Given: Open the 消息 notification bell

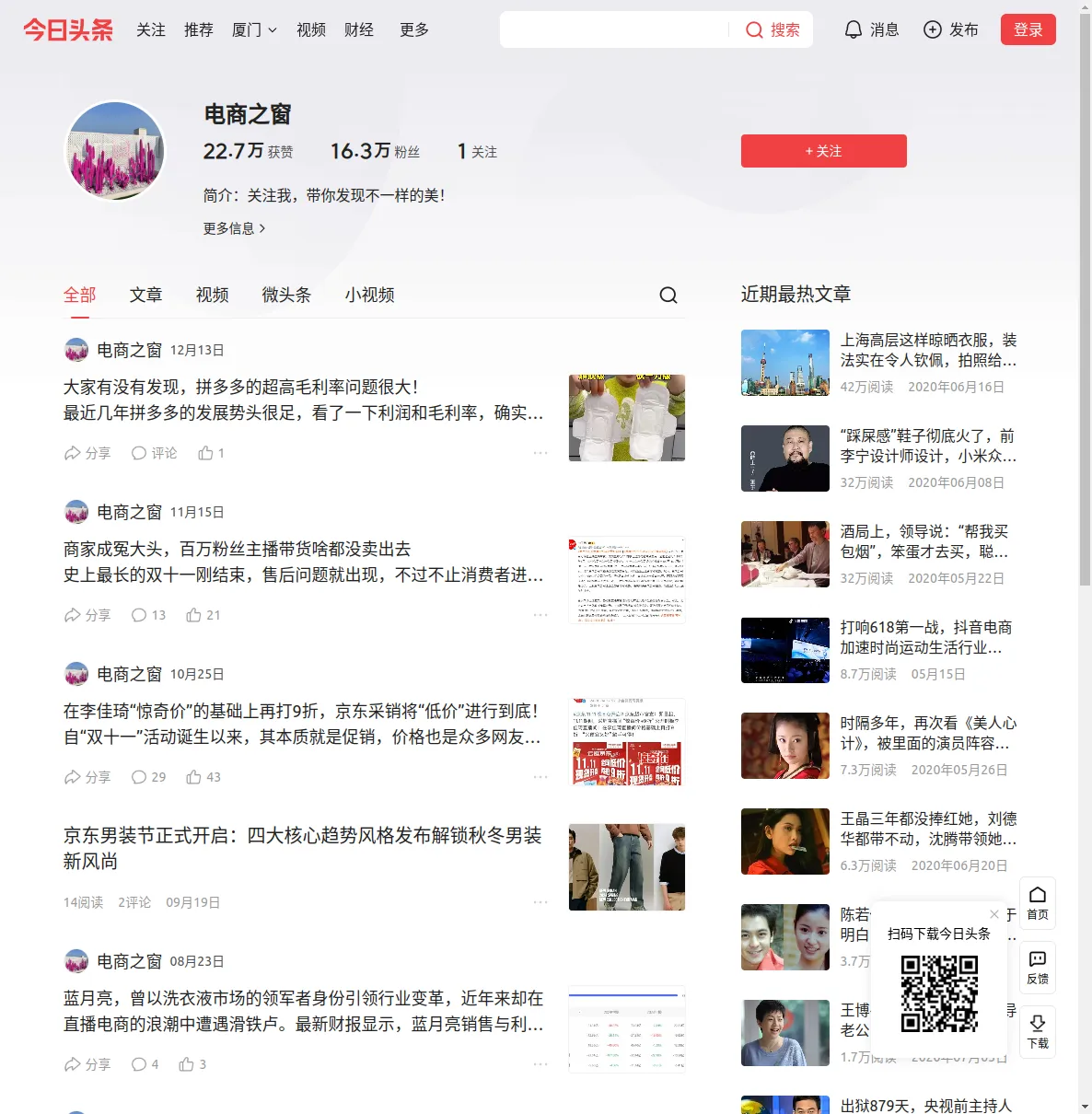Looking at the screenshot, I should point(854,30).
